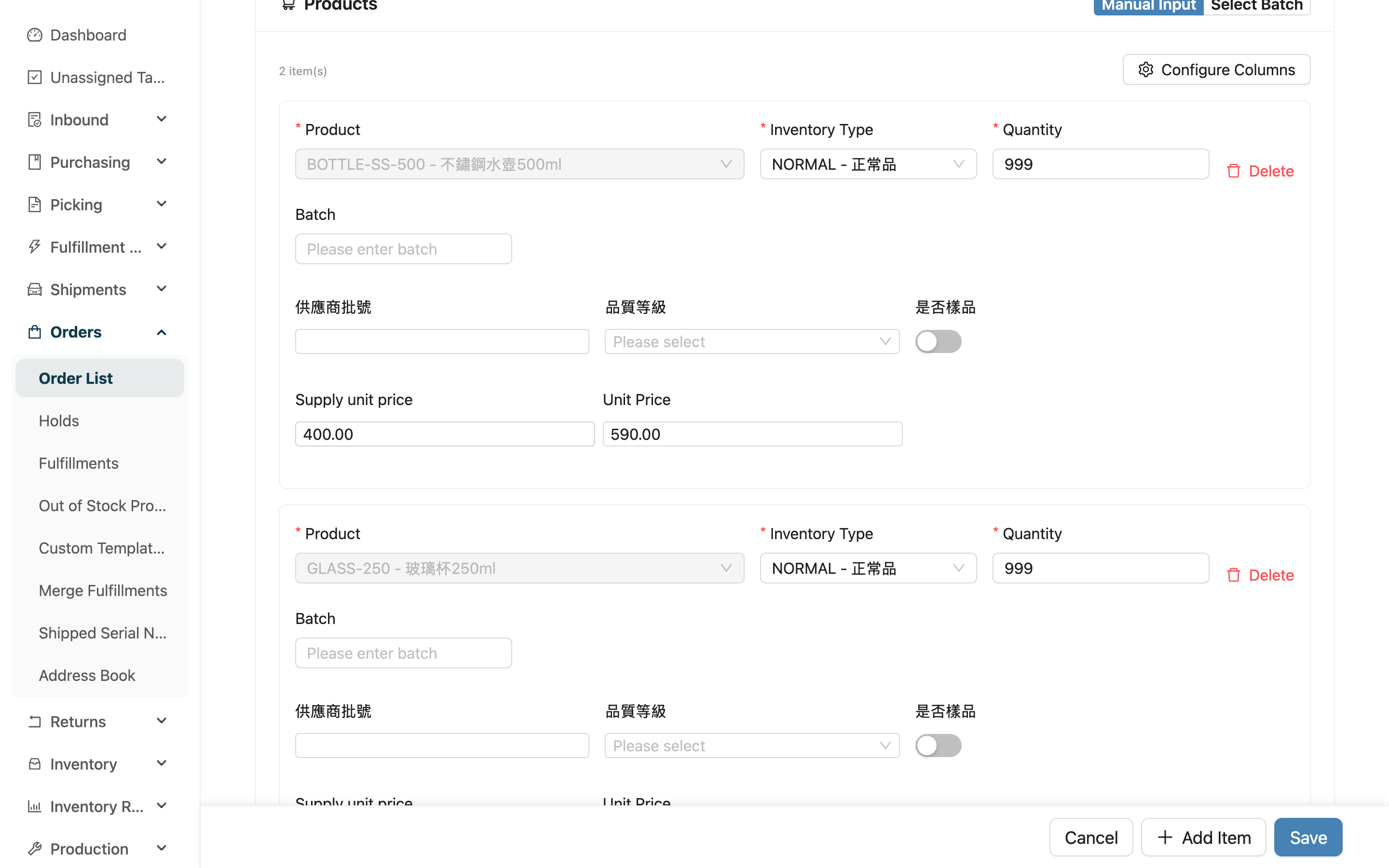Click the Production wrench icon
The image size is (1389, 868).
[x=34, y=849]
